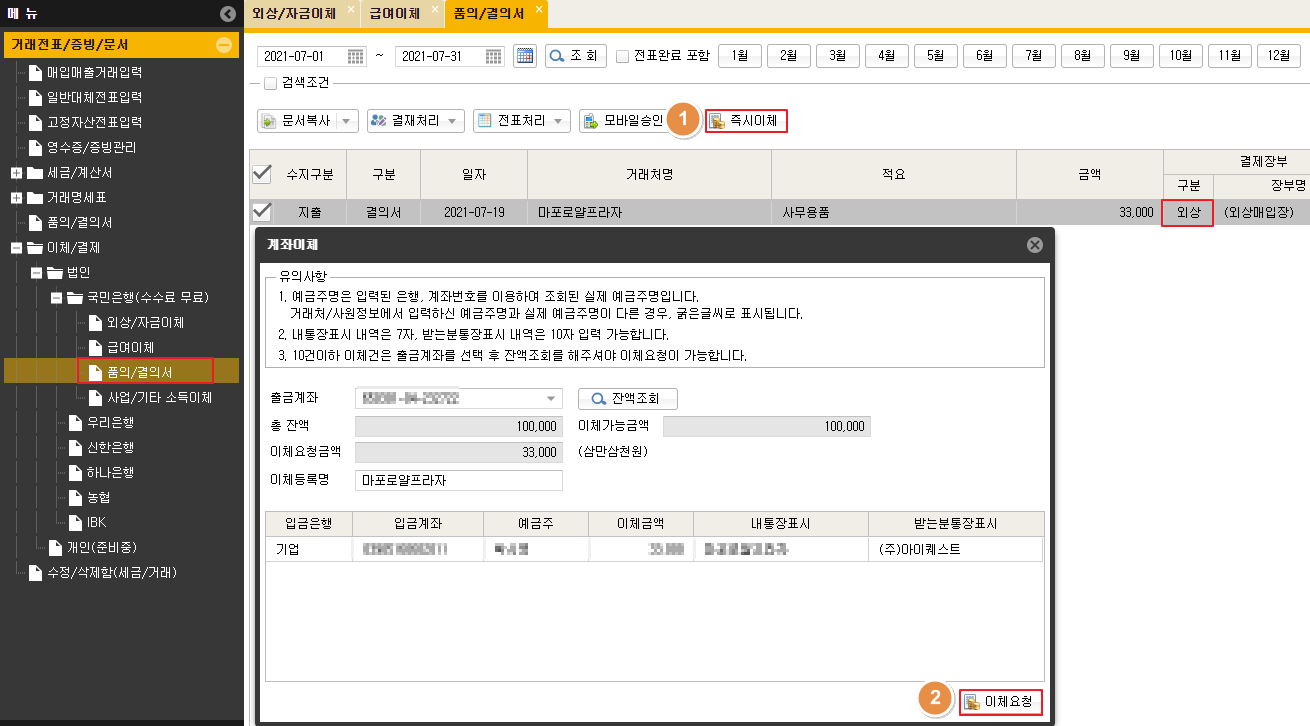The height and width of the screenshot is (726, 1310).
Task: Uncheck the 마포로얄프라자 row checkbox
Action: 262,212
